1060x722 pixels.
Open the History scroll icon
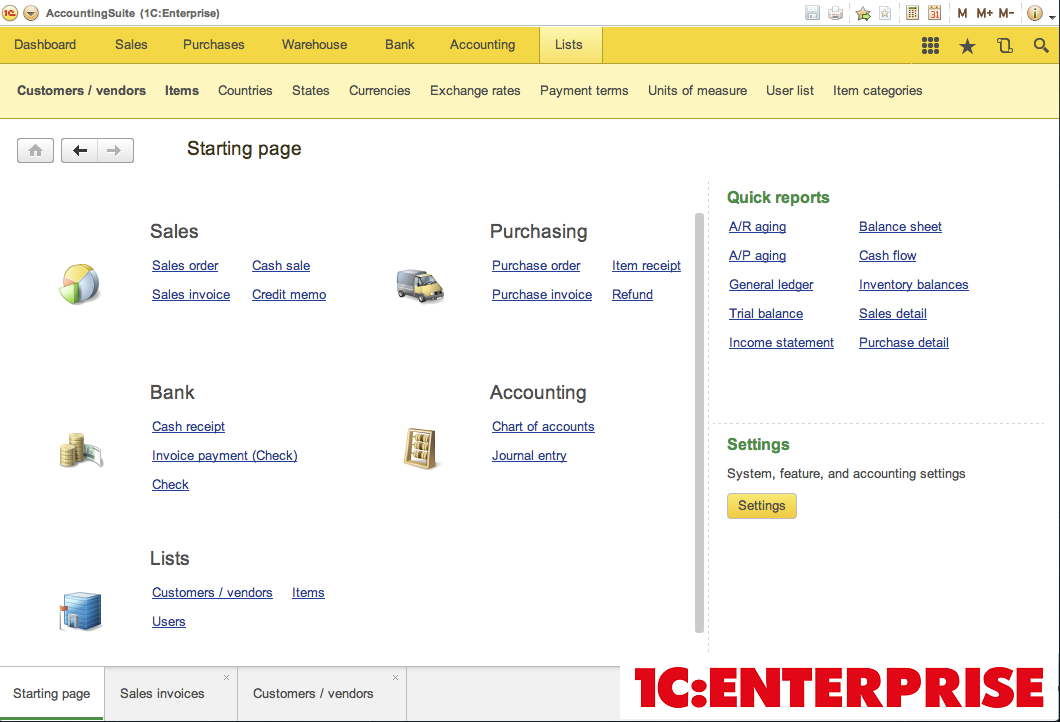(x=1005, y=45)
